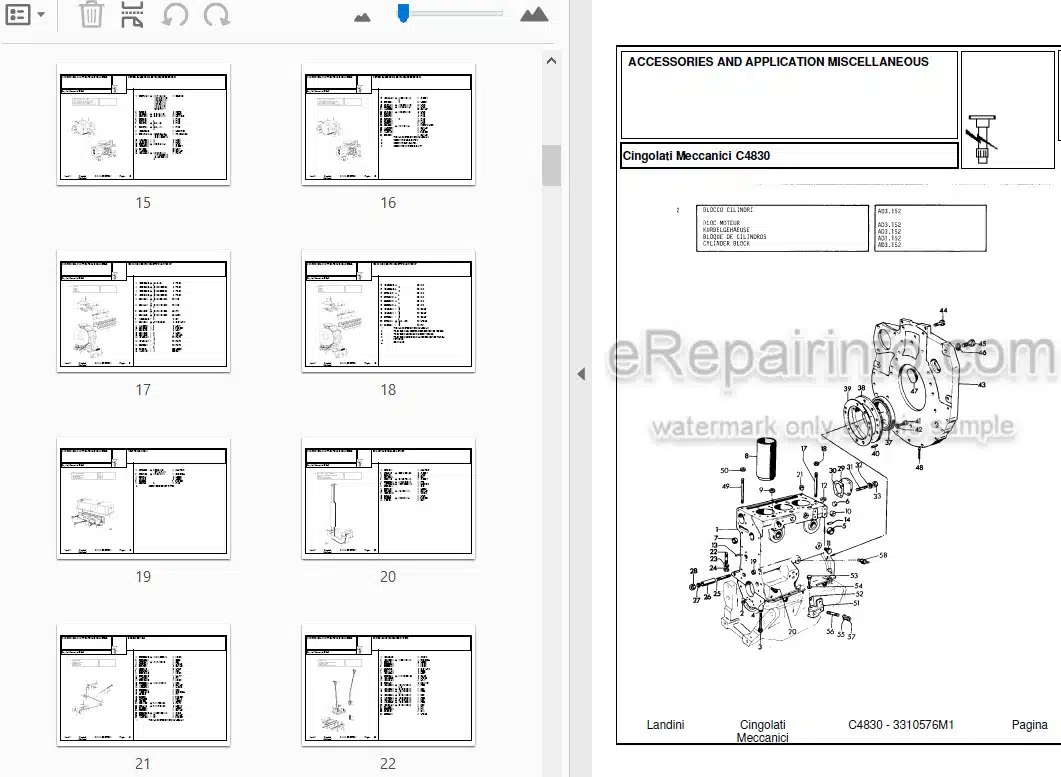Click the page number label 19
Viewport: 1061px width, 777px height.
pos(143,577)
